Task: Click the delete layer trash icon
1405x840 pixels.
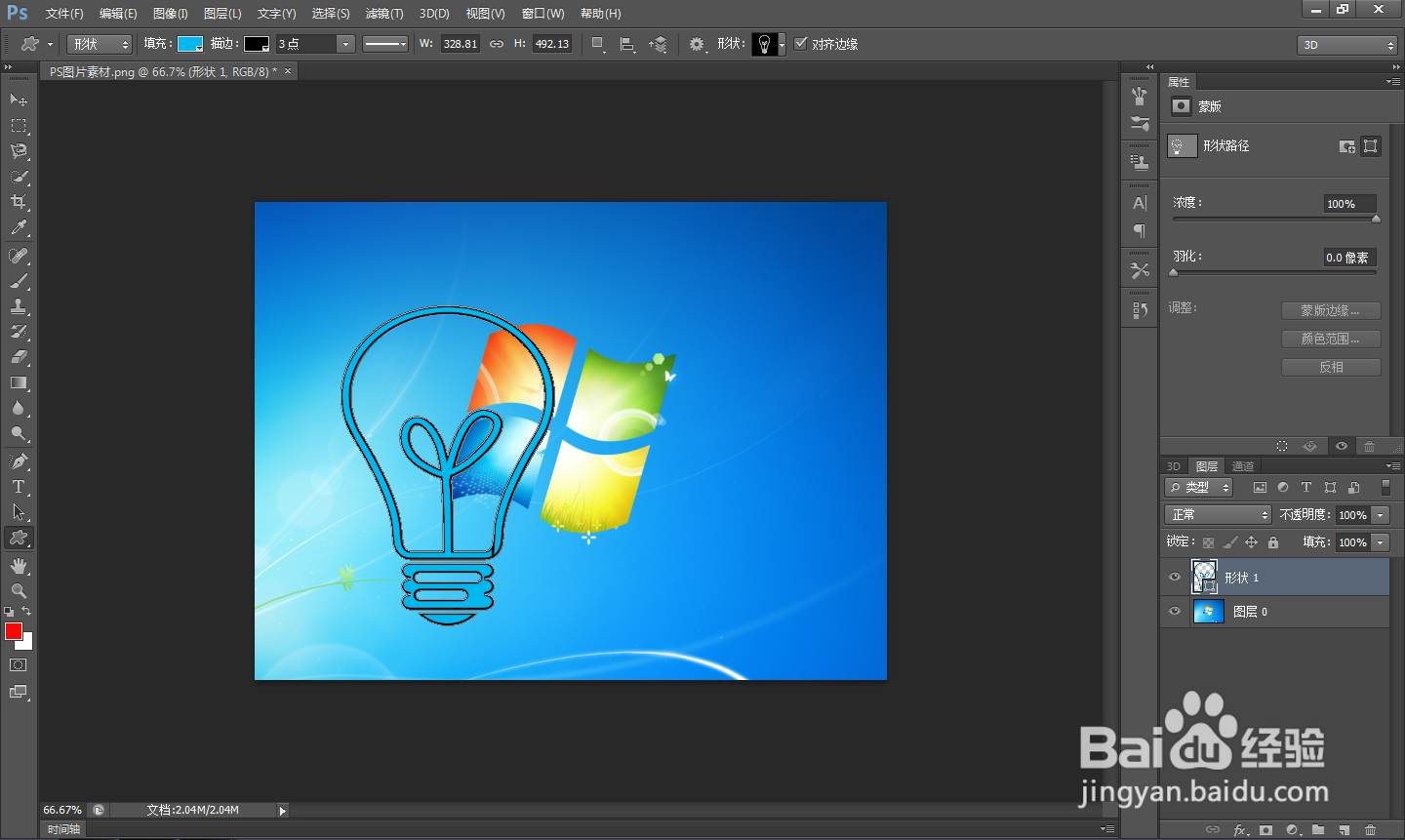Action: [1370, 830]
